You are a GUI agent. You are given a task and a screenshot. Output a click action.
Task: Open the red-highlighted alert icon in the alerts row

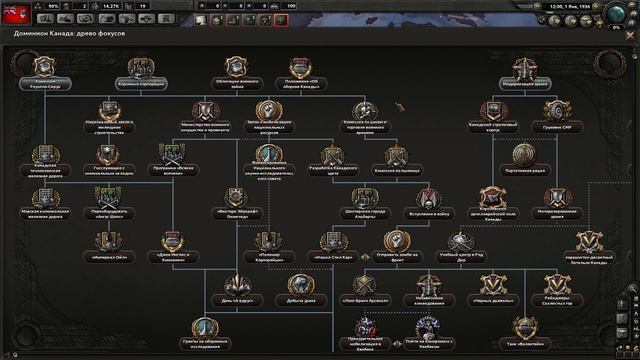click(x=282, y=20)
